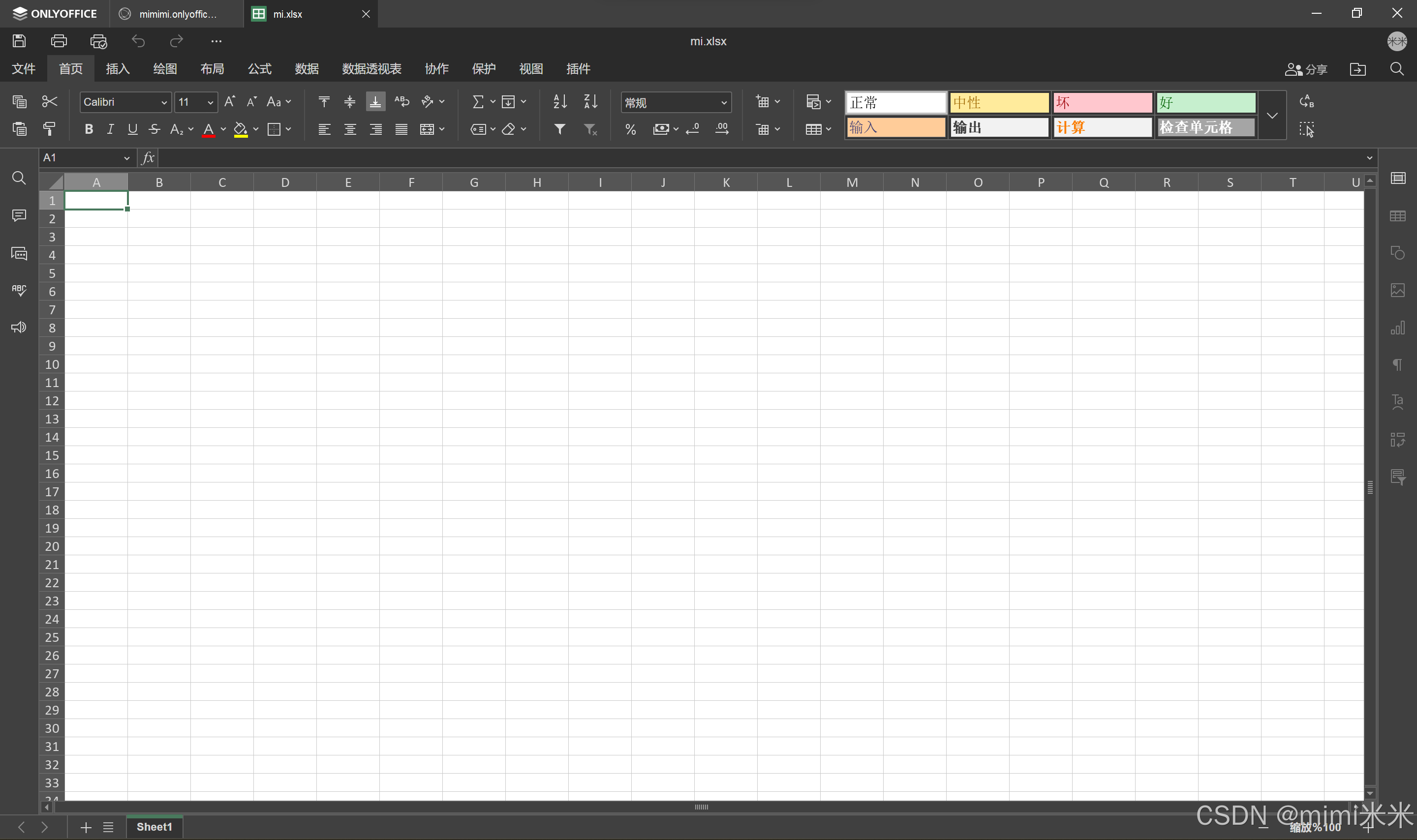
Task: Click the Paste clipboard icon
Action: [20, 129]
